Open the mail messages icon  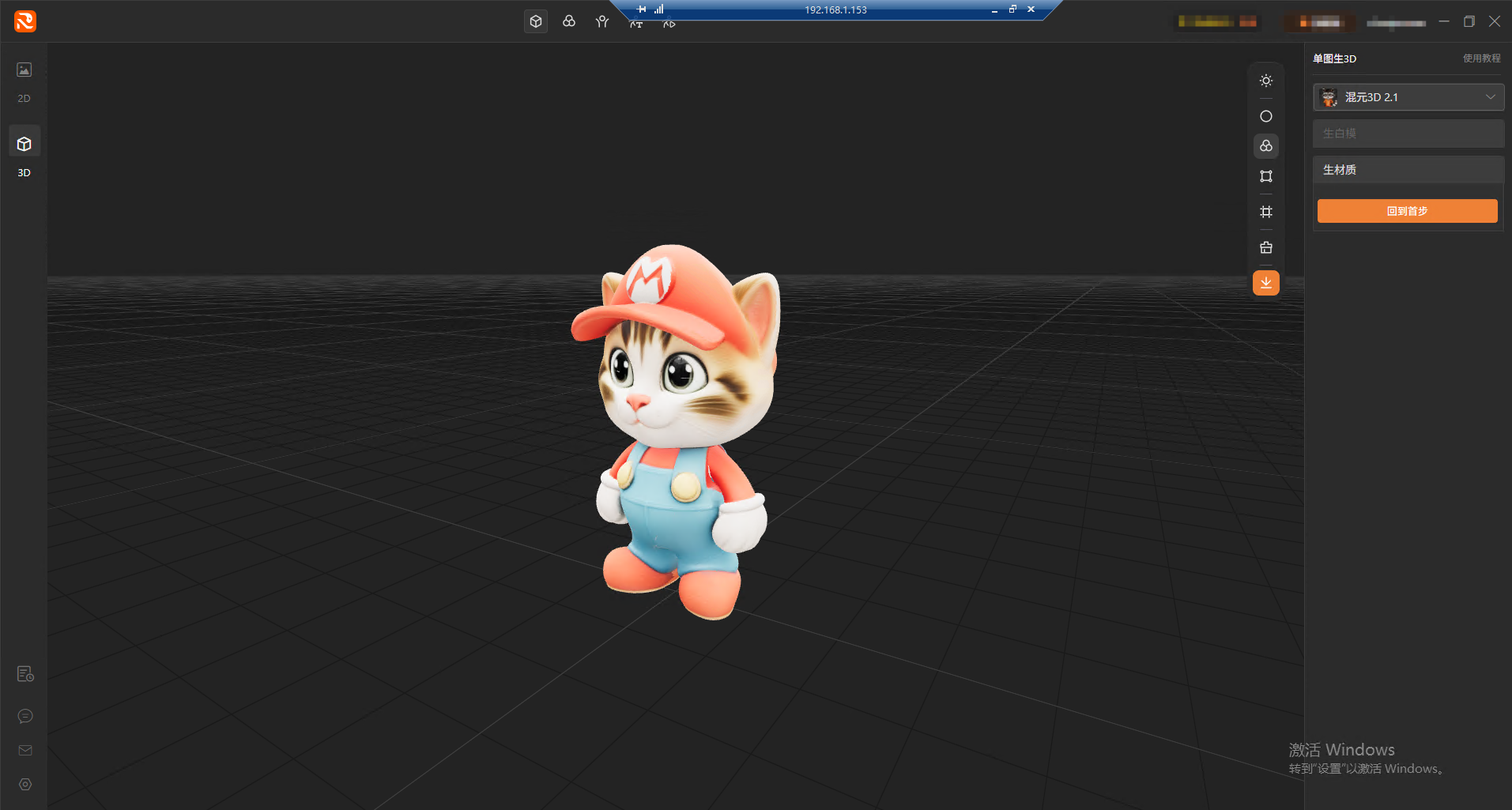pyautogui.click(x=25, y=750)
